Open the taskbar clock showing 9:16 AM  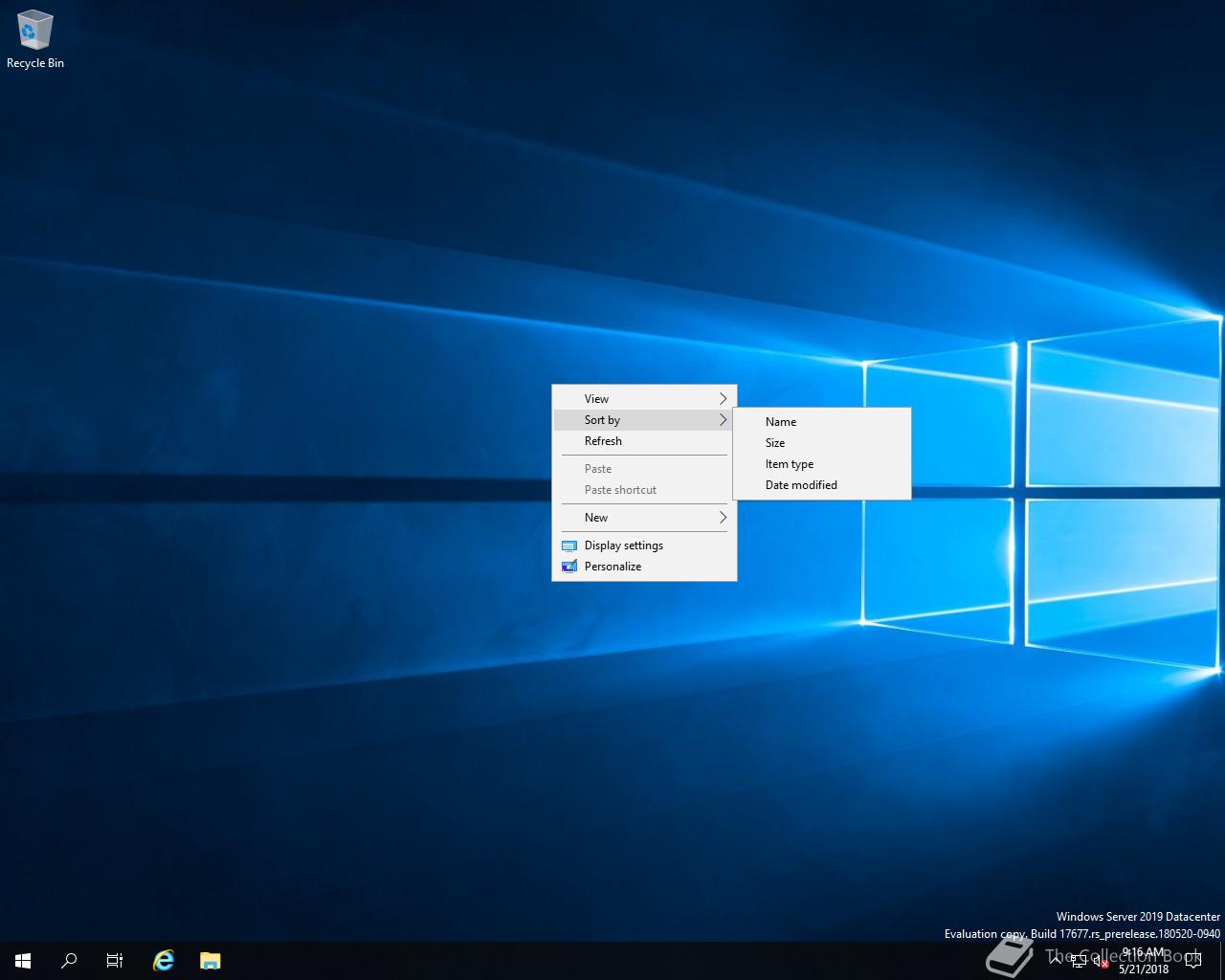tap(1144, 961)
